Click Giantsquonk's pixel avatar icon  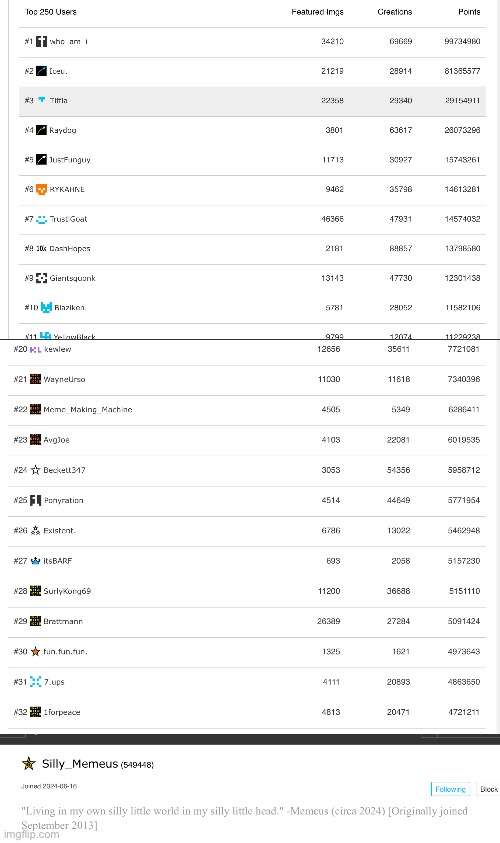[x=41, y=278]
